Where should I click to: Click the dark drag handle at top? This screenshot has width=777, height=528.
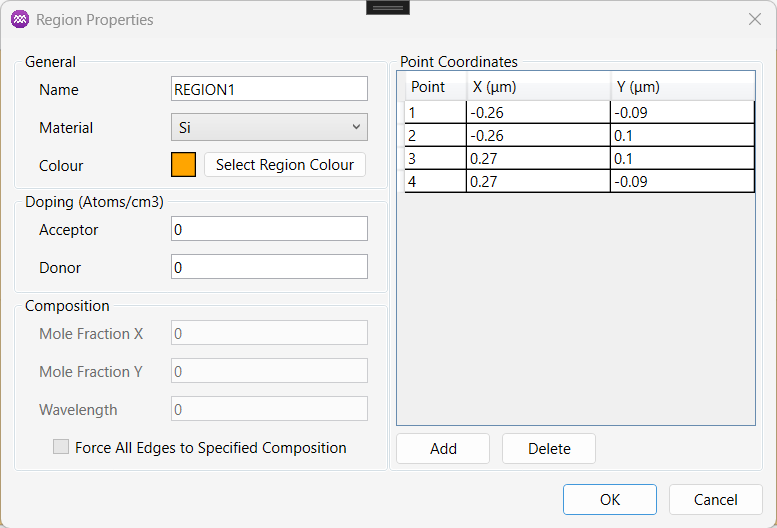pos(388,7)
